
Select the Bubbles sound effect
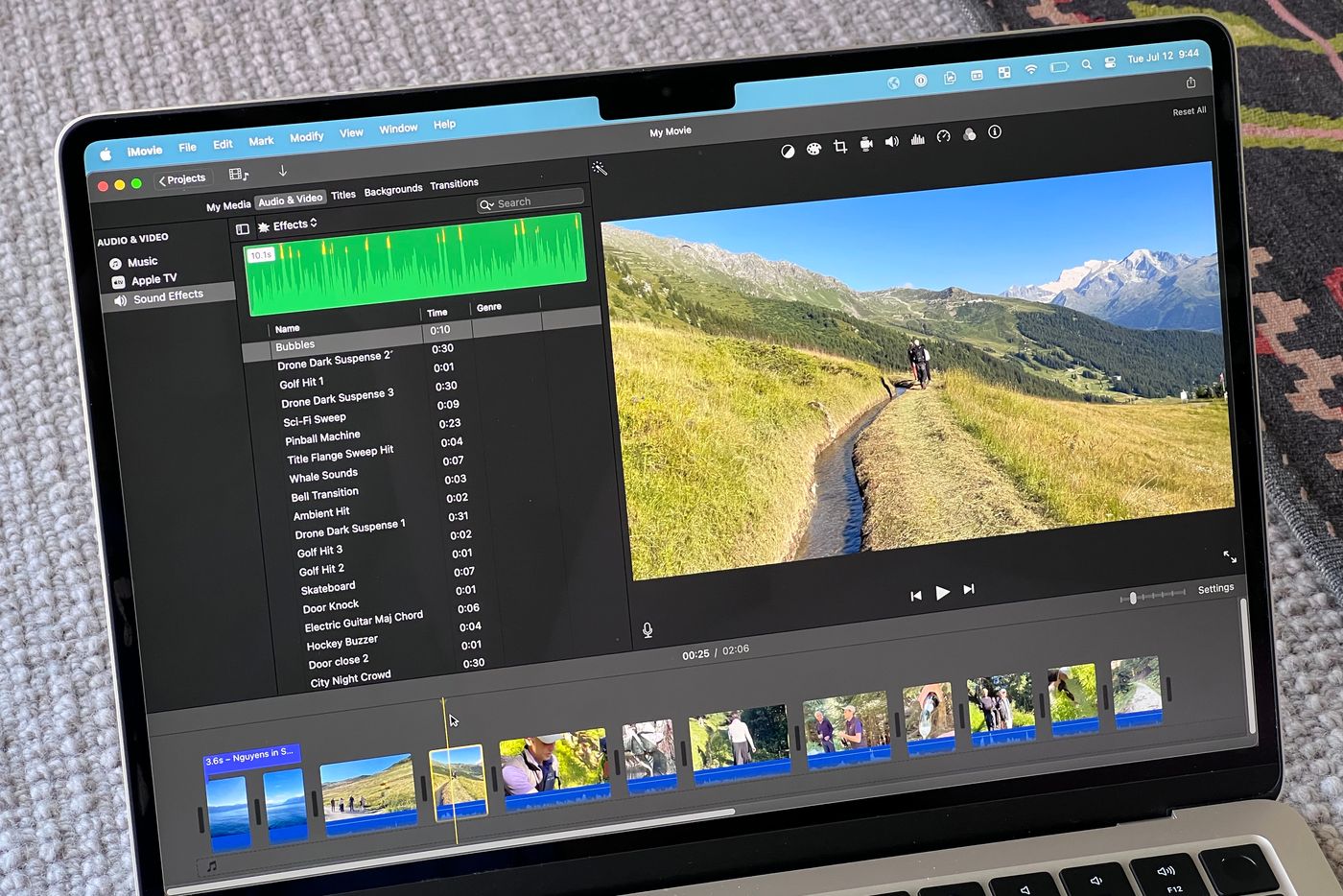(295, 345)
